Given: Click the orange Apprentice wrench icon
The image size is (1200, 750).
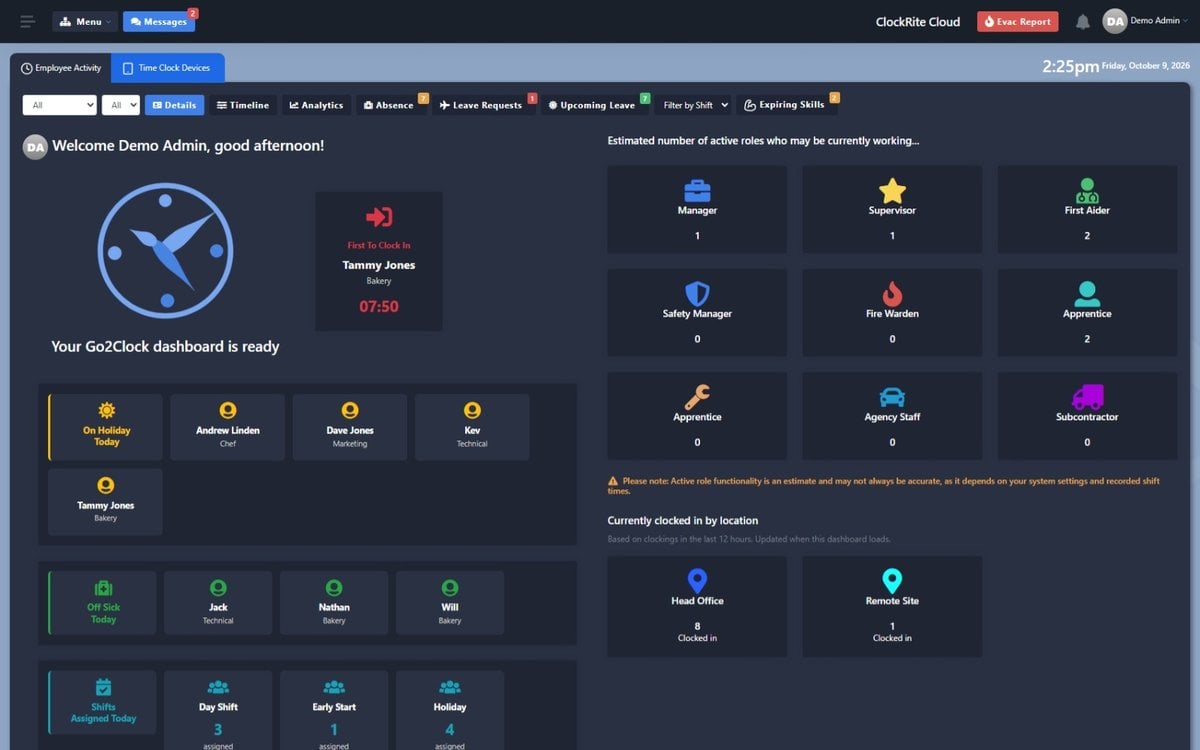Looking at the screenshot, I should (697, 397).
